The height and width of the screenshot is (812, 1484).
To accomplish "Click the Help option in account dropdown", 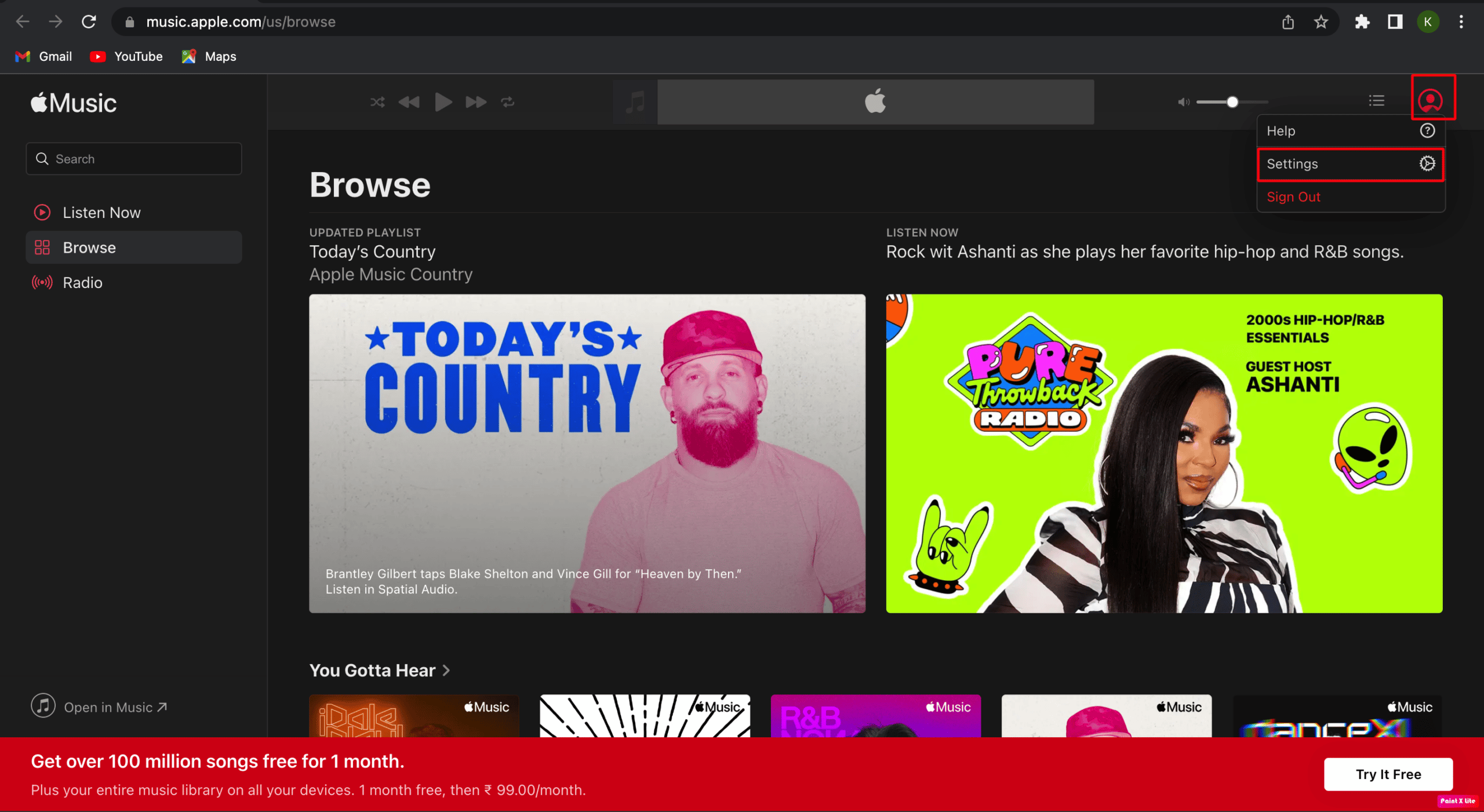I will 1349,130.
